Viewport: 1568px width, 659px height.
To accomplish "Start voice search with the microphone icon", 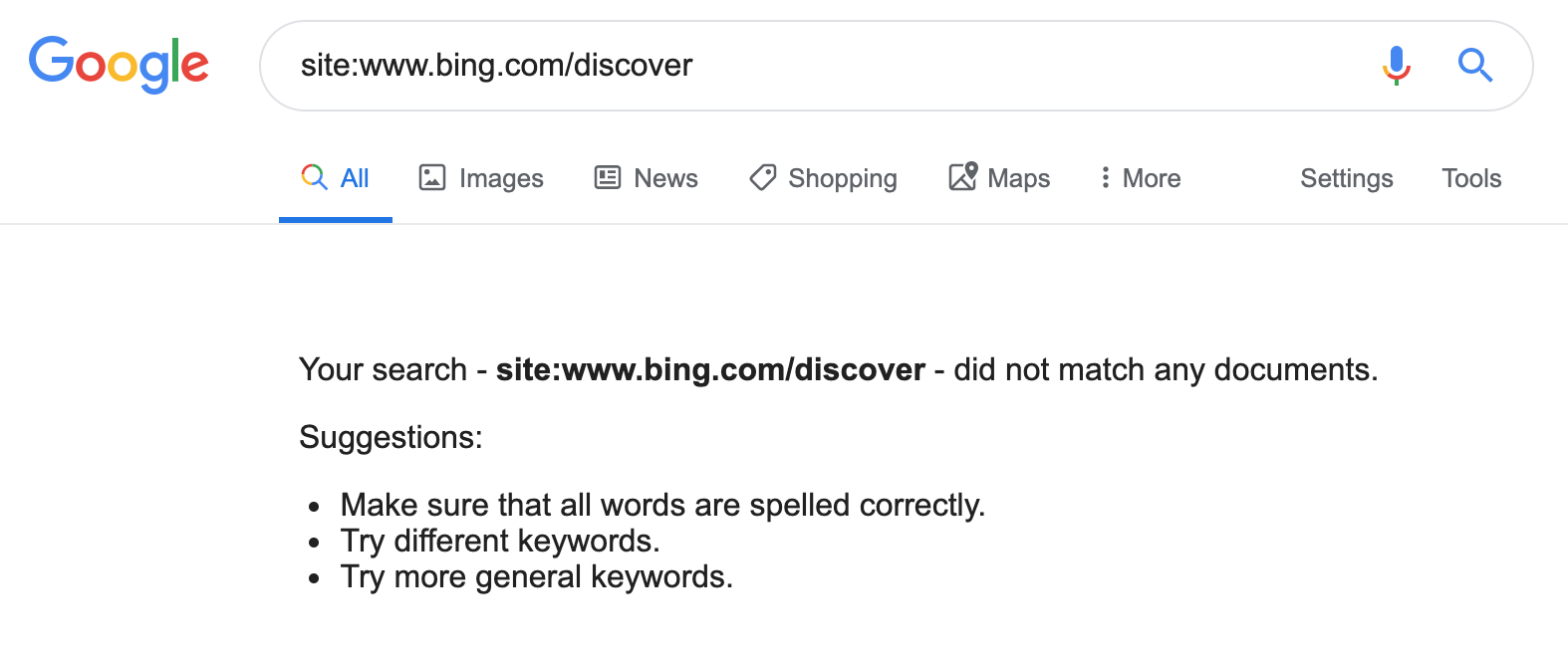I will [1397, 66].
